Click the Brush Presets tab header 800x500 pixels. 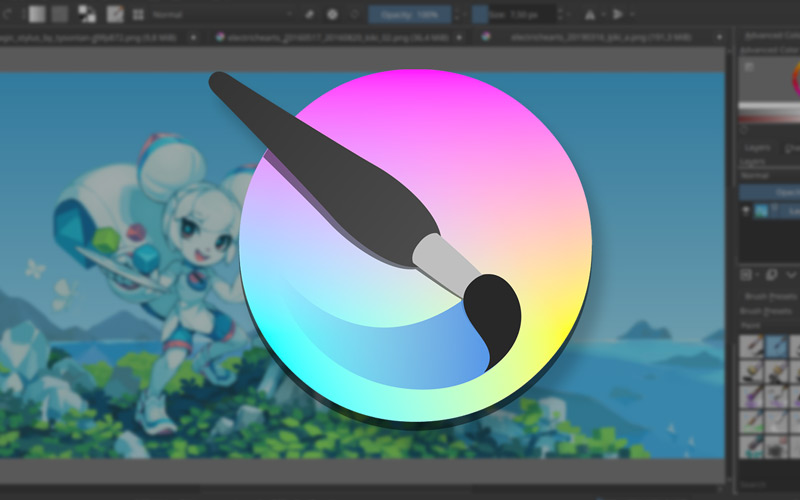click(770, 296)
